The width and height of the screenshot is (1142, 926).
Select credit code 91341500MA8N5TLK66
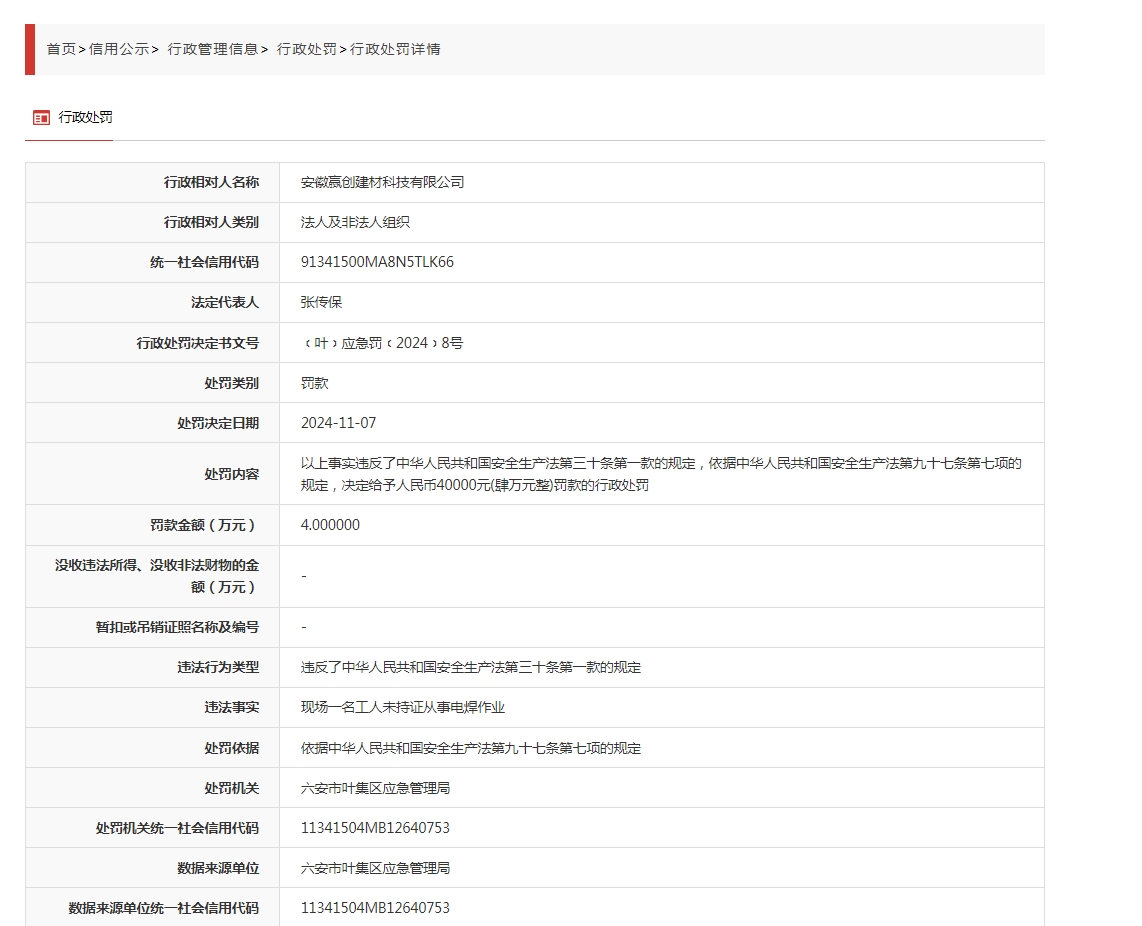(x=377, y=262)
